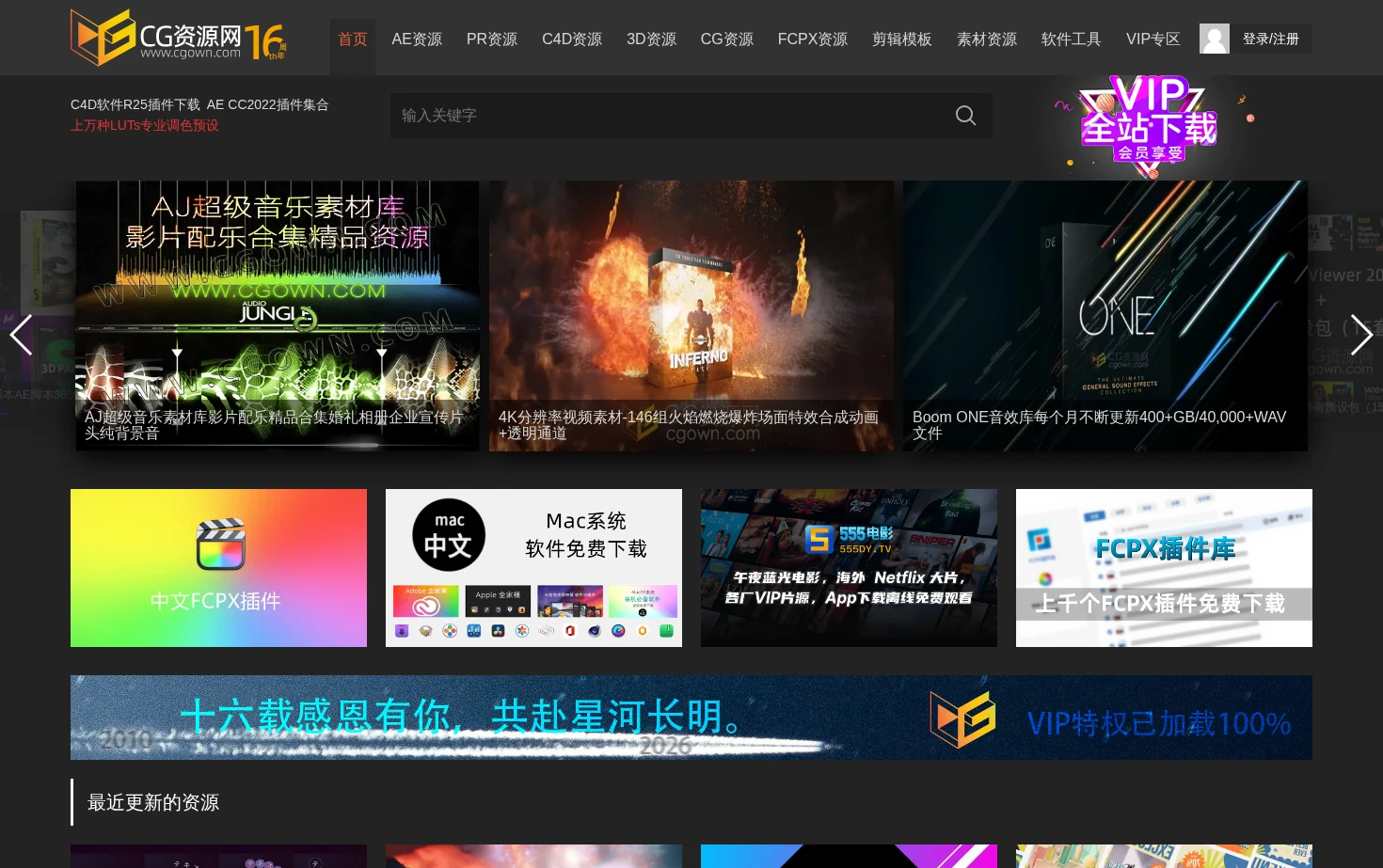Click the 登录/注册 button
Screen dimensions: 1383x868
1271,39
